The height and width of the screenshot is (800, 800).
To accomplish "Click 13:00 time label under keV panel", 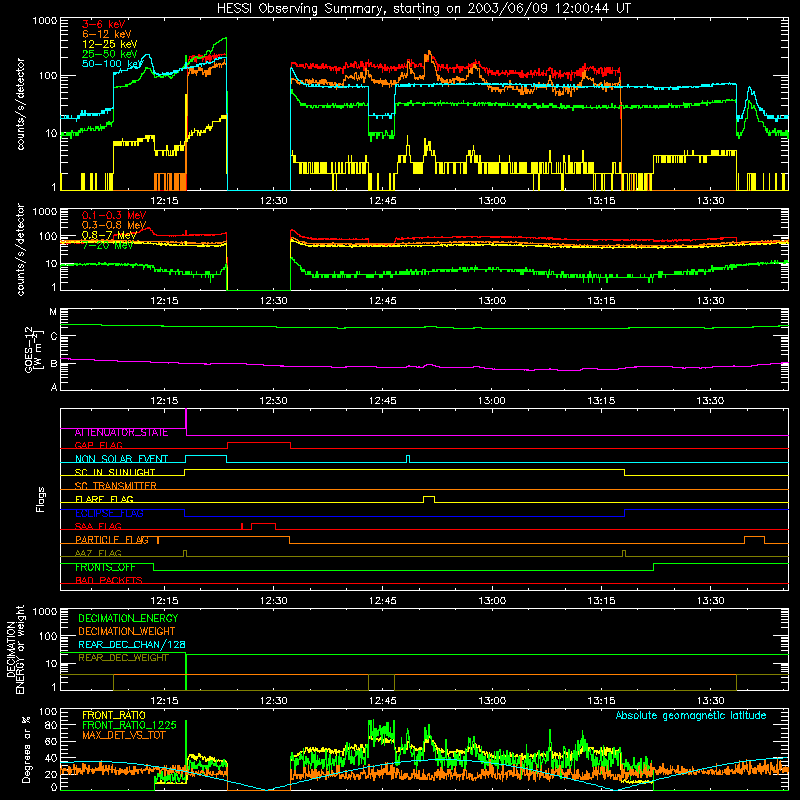I will [492, 201].
